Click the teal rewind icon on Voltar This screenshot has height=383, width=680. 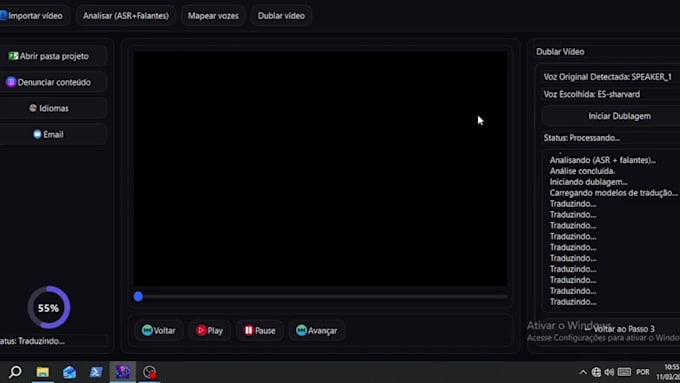coord(147,331)
